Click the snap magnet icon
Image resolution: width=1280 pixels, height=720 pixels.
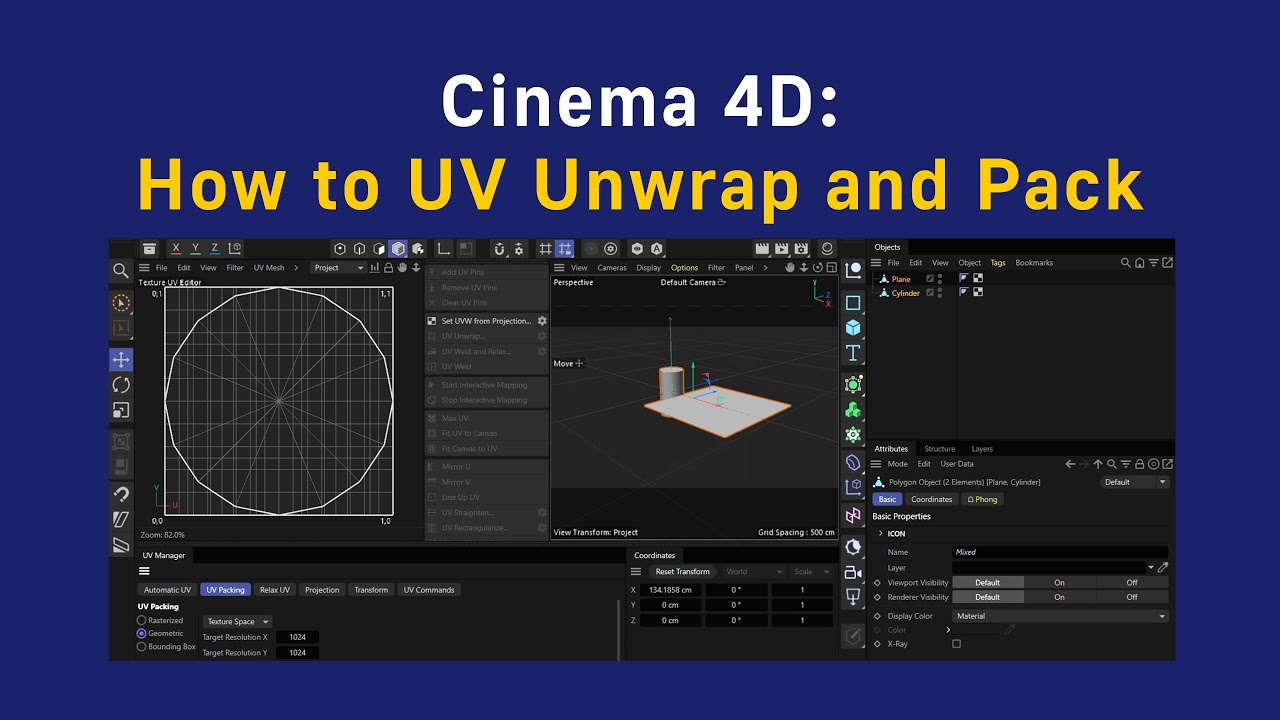(x=500, y=249)
